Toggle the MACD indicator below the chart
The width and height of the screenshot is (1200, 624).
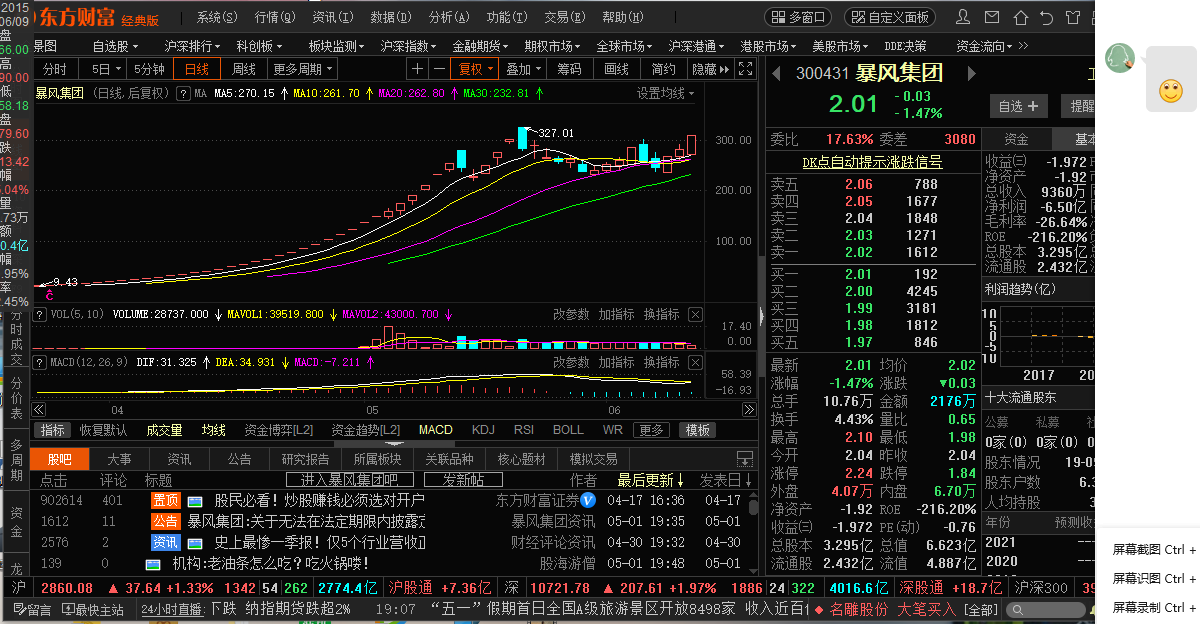(435, 430)
